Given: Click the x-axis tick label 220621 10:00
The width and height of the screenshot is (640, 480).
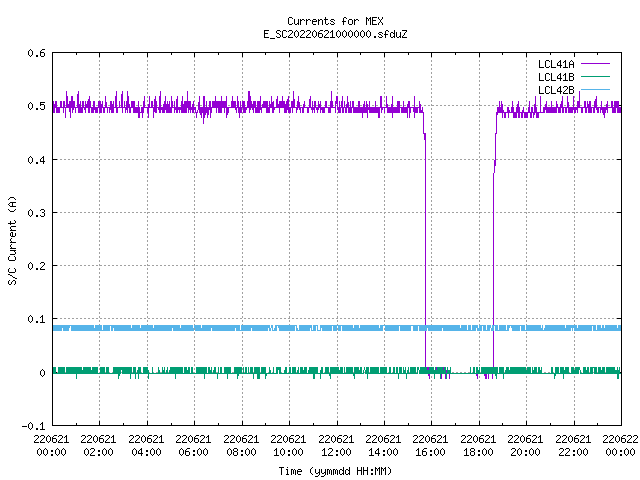Looking at the screenshot, I should click(288, 445).
